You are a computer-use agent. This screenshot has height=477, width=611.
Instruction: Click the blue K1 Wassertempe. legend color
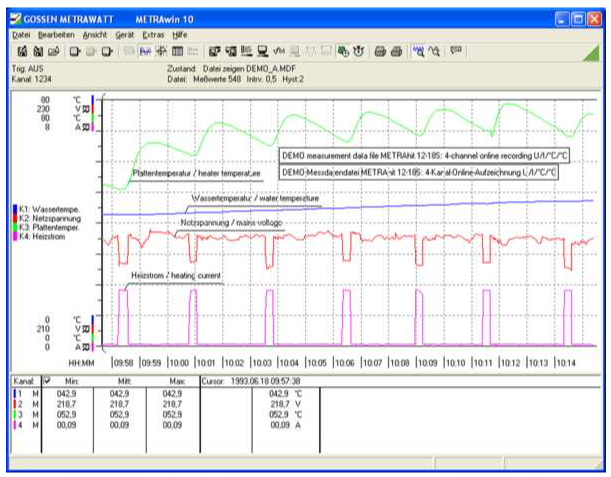tap(15, 210)
